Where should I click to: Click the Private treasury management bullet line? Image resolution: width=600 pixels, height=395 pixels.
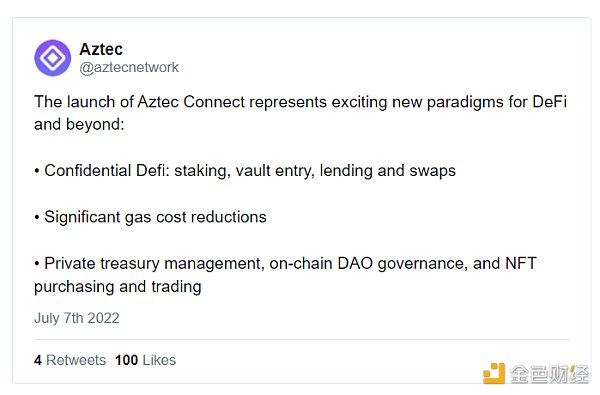[285, 263]
